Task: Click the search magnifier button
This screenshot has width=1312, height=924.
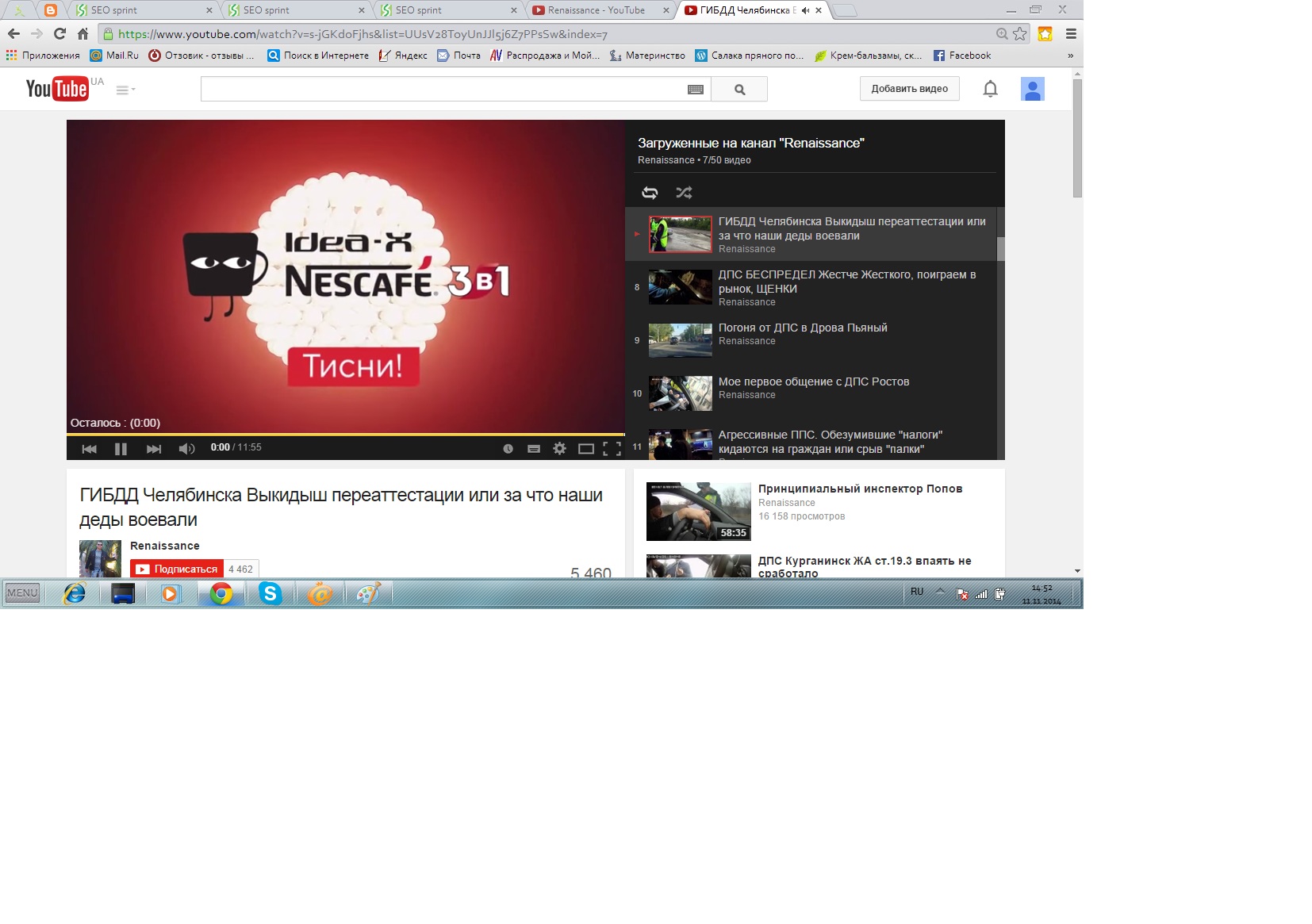Action: (739, 90)
